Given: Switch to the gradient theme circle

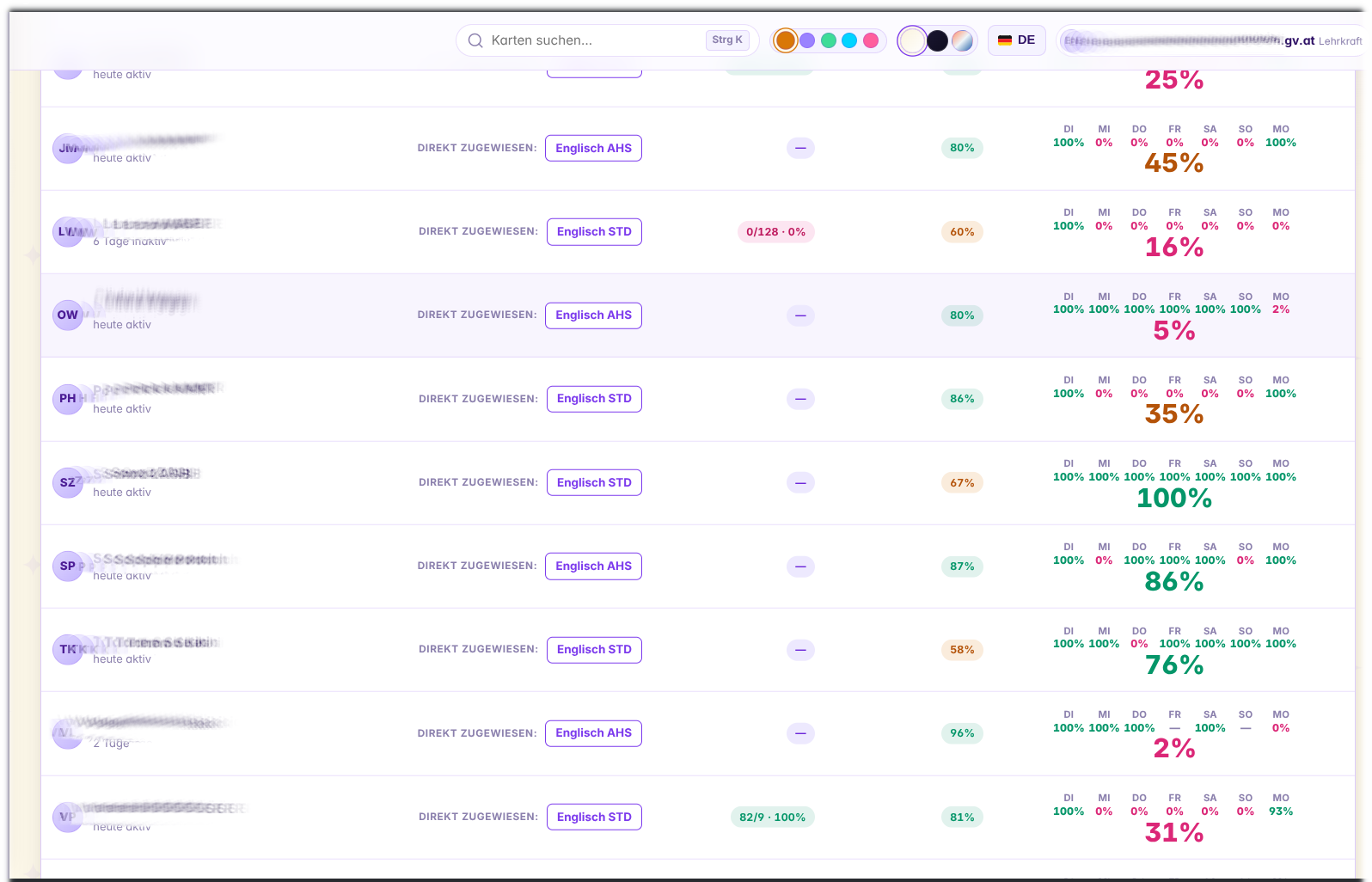Looking at the screenshot, I should point(962,40).
